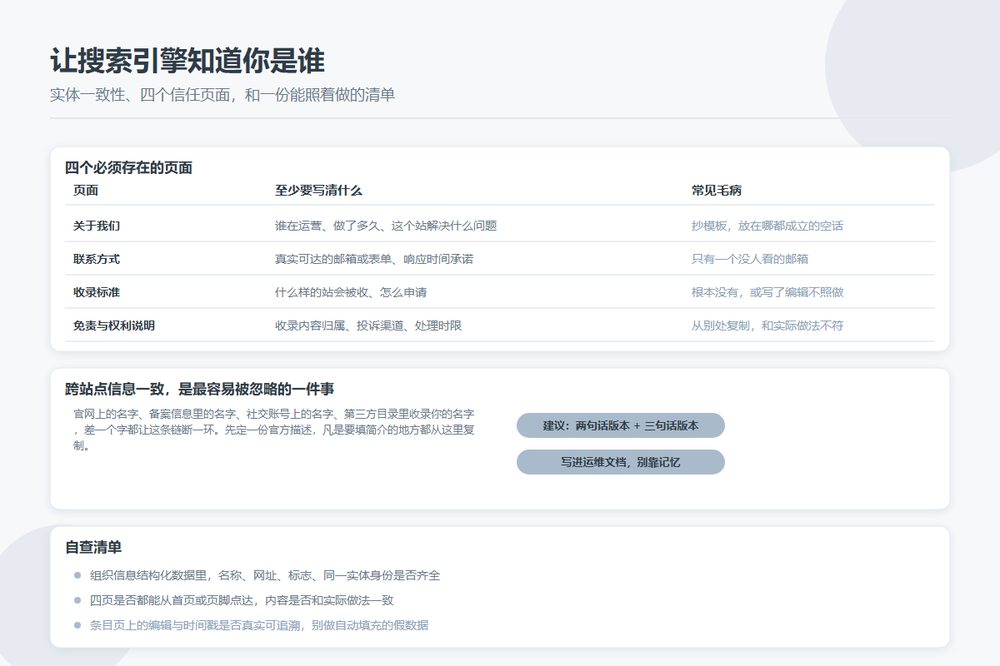Click the cell '根本没有，或写了编辑不照做'
The width and height of the screenshot is (1000, 666).
767,292
